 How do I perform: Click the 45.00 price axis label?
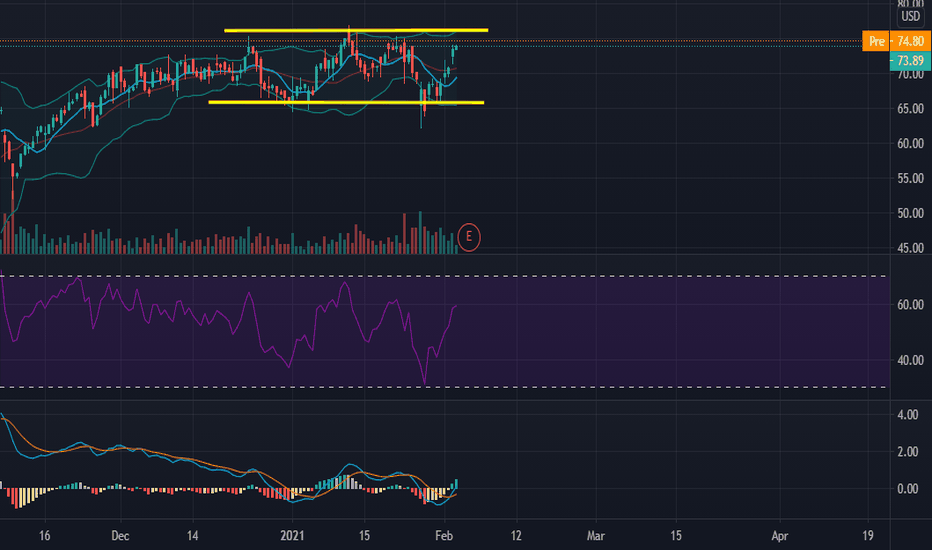910,248
